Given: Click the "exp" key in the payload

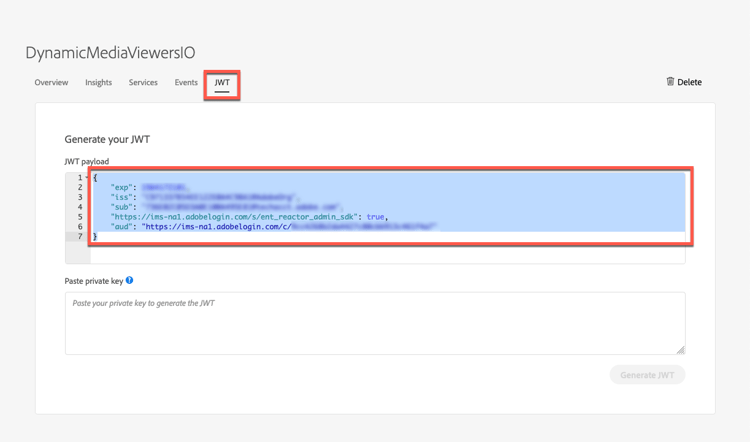Looking at the screenshot, I should coord(124,188).
